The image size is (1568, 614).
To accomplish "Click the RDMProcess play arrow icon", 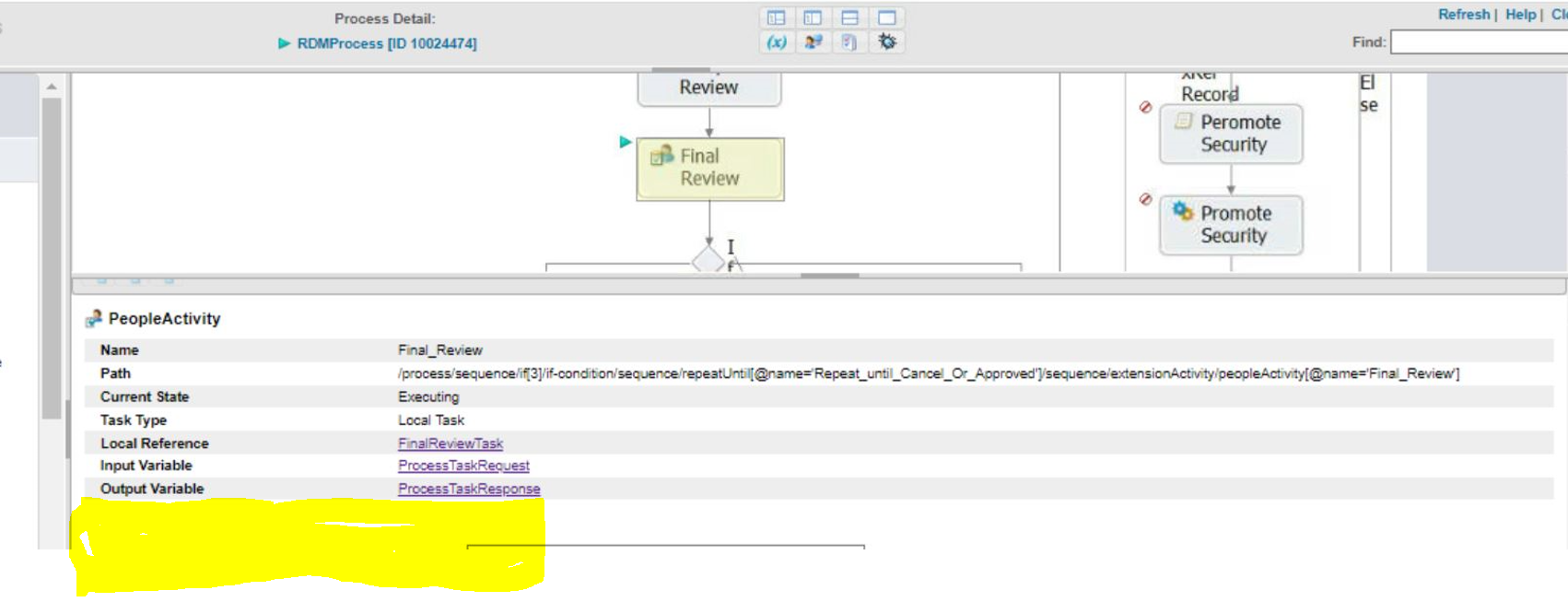I will [x=284, y=43].
